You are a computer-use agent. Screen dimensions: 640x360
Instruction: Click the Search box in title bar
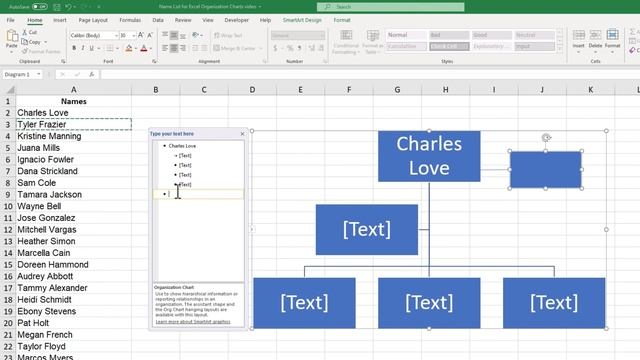391,7
